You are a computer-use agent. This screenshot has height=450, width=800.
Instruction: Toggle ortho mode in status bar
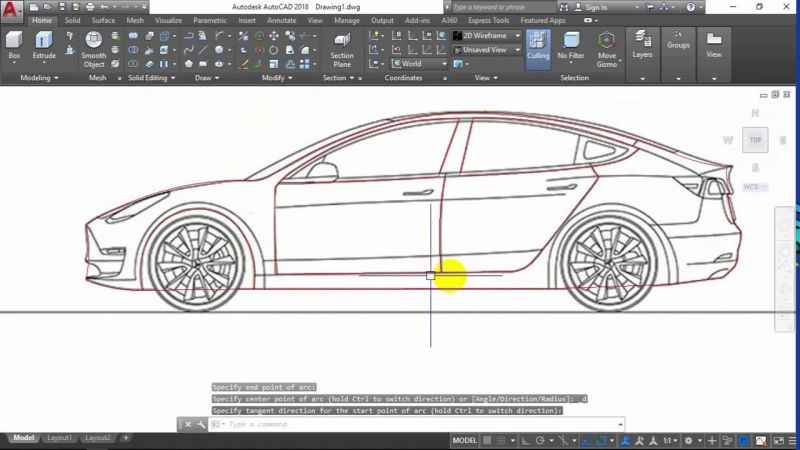[x=526, y=440]
